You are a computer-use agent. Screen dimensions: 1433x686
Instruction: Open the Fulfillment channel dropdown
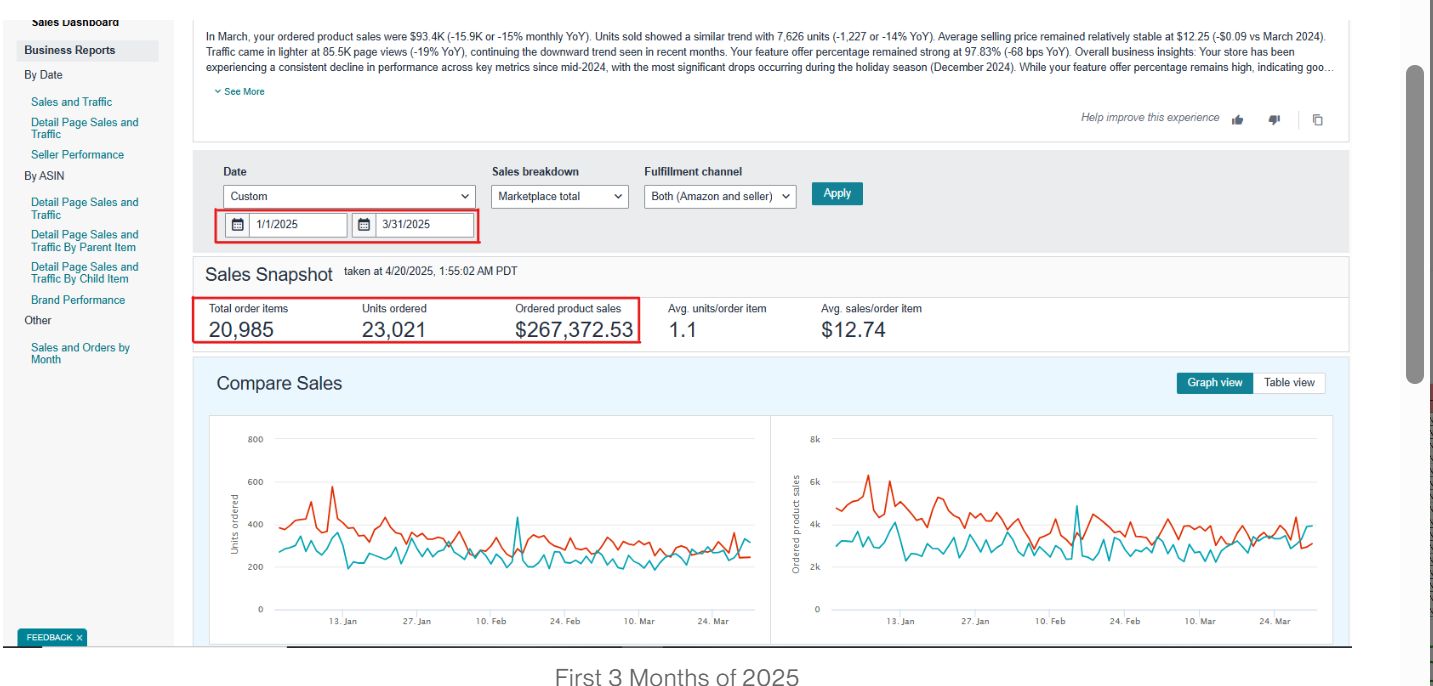(x=720, y=197)
